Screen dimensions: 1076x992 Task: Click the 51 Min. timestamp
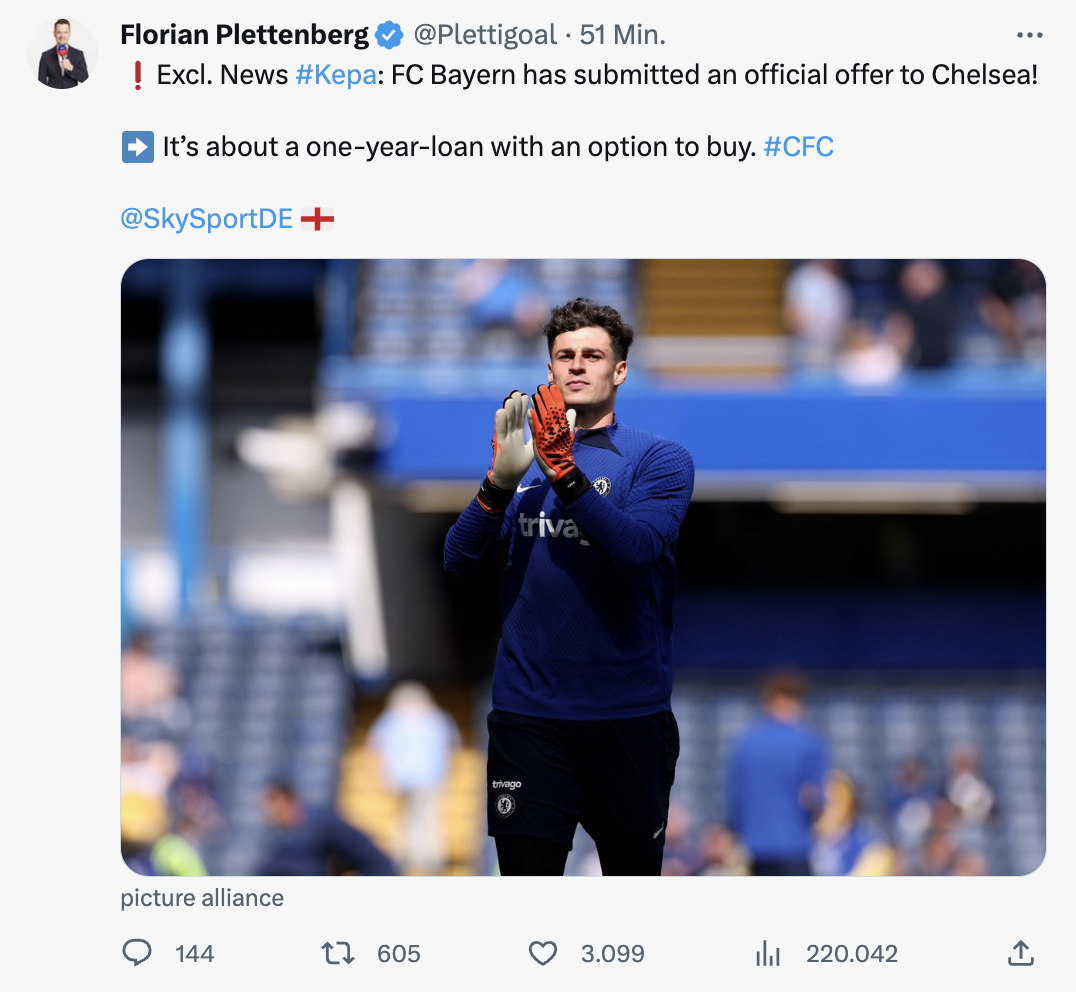point(622,35)
